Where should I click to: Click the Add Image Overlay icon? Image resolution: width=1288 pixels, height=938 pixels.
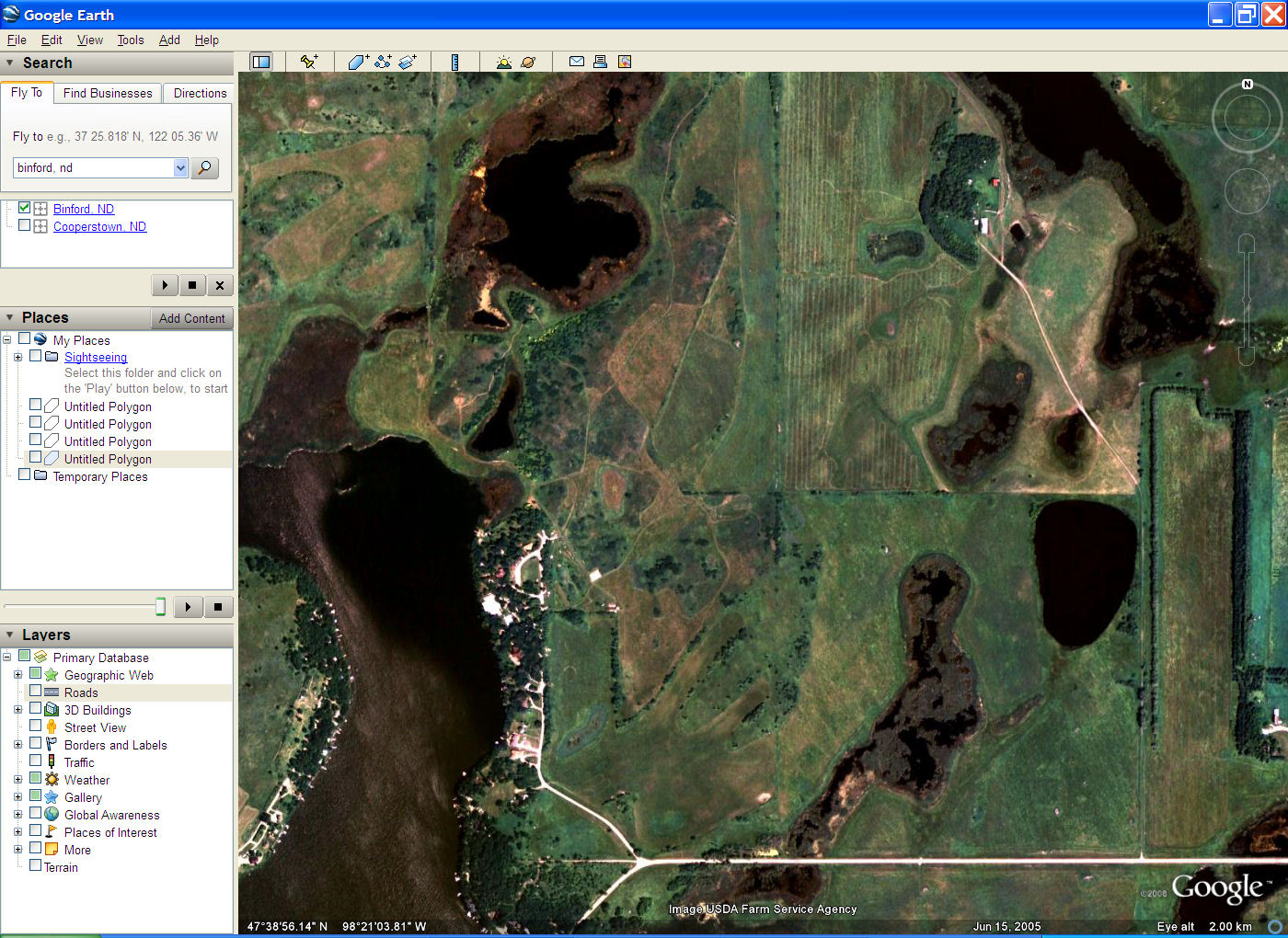click(x=408, y=62)
